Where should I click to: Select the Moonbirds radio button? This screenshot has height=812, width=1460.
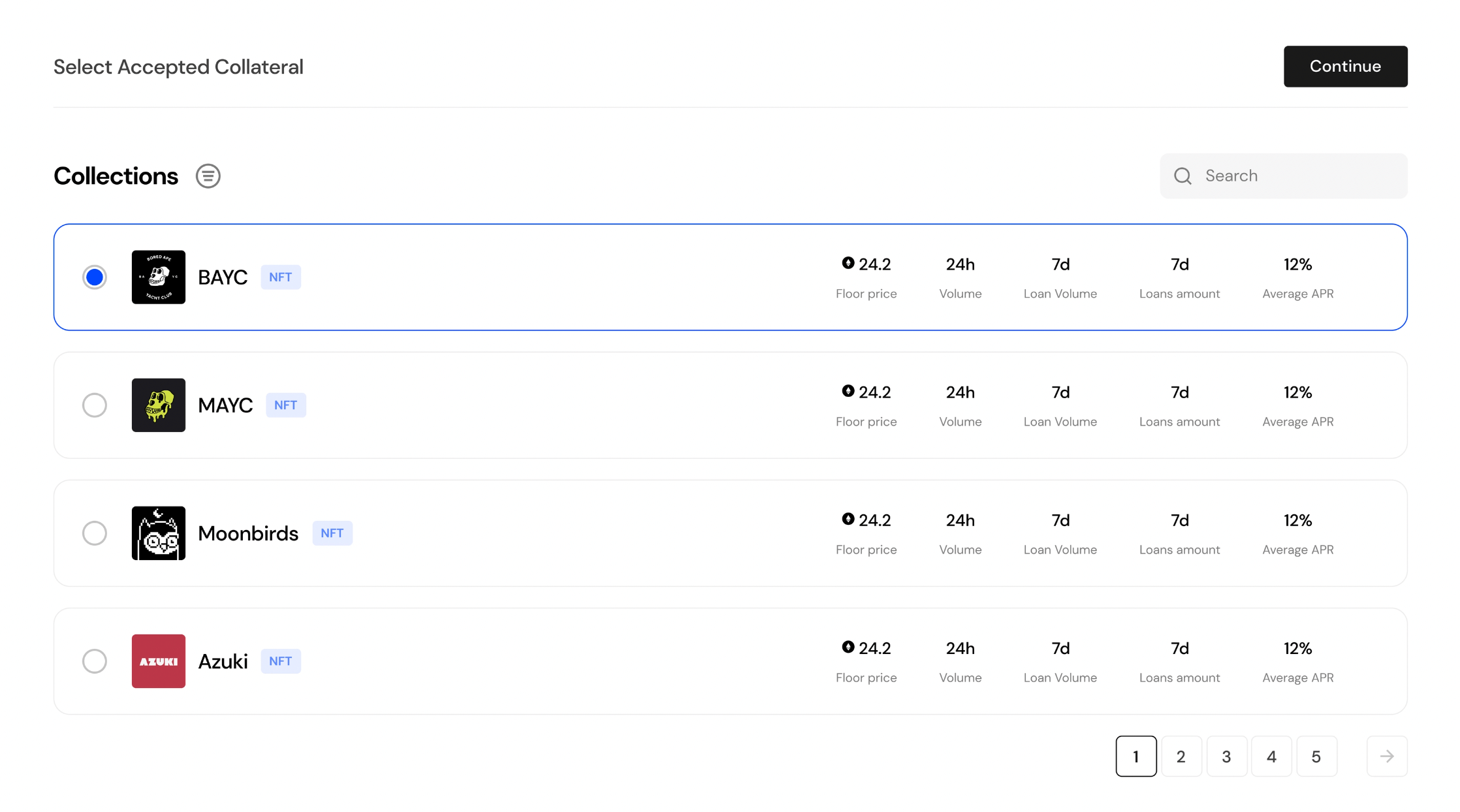(x=95, y=533)
